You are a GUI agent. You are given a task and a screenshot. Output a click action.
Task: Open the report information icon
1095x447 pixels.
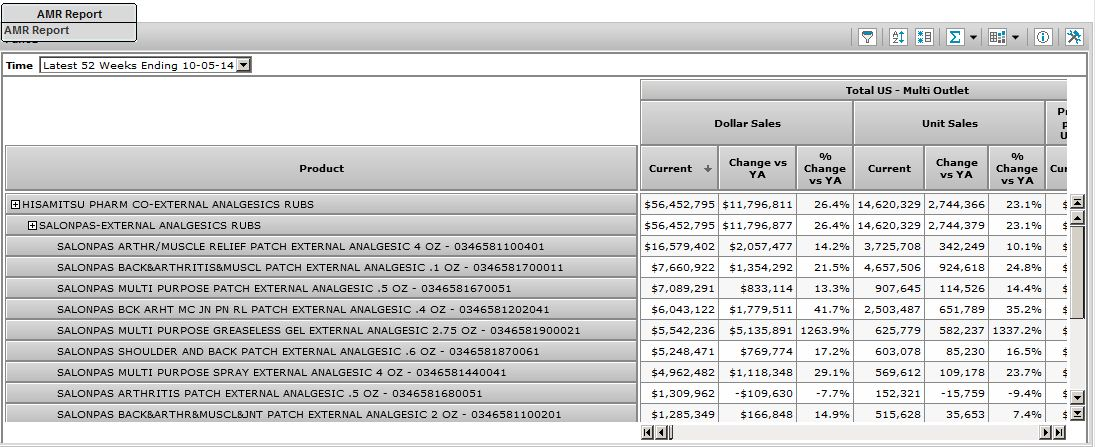pyautogui.click(x=1043, y=37)
